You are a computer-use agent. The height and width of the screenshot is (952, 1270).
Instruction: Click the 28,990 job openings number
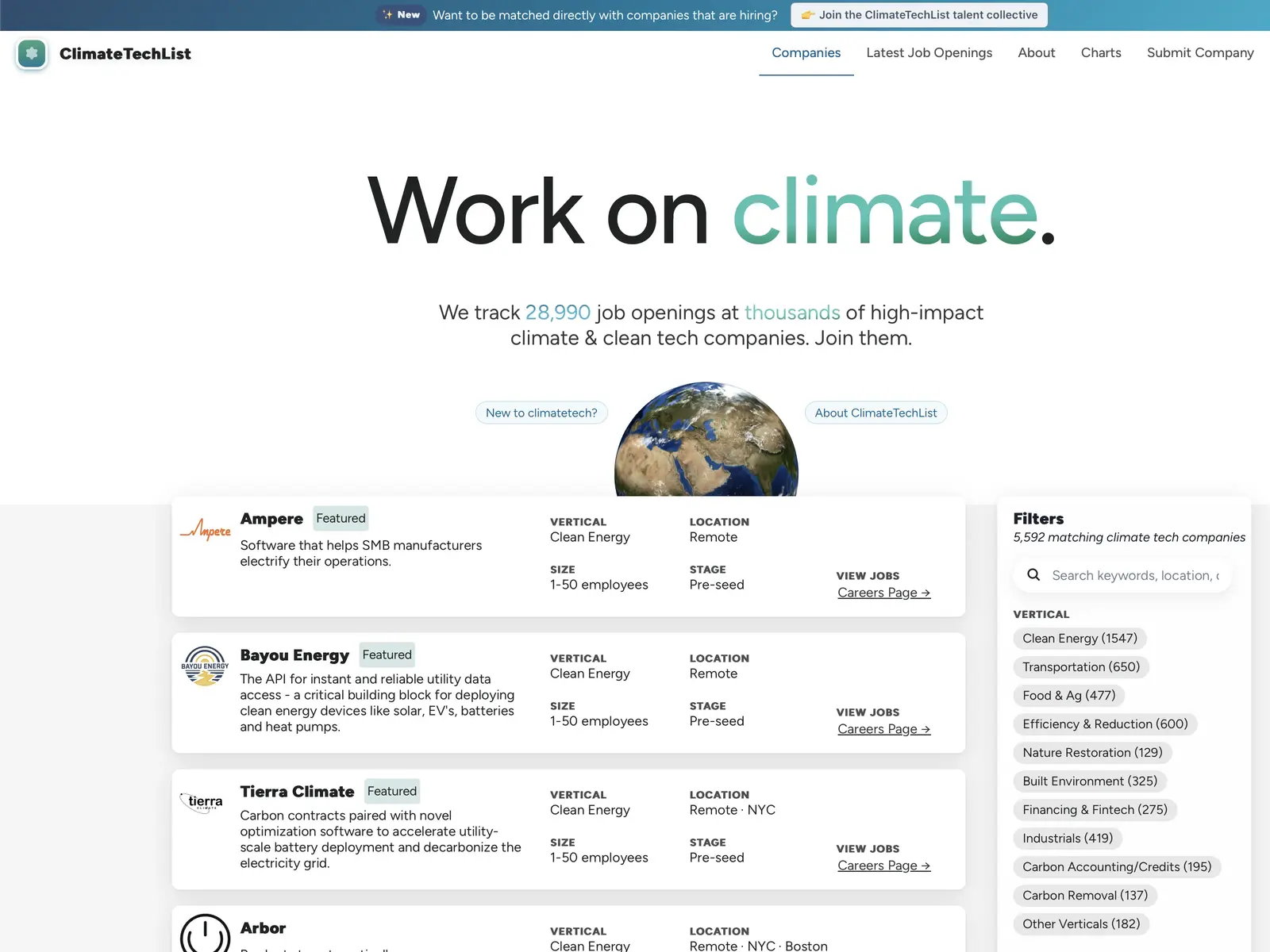tap(558, 313)
